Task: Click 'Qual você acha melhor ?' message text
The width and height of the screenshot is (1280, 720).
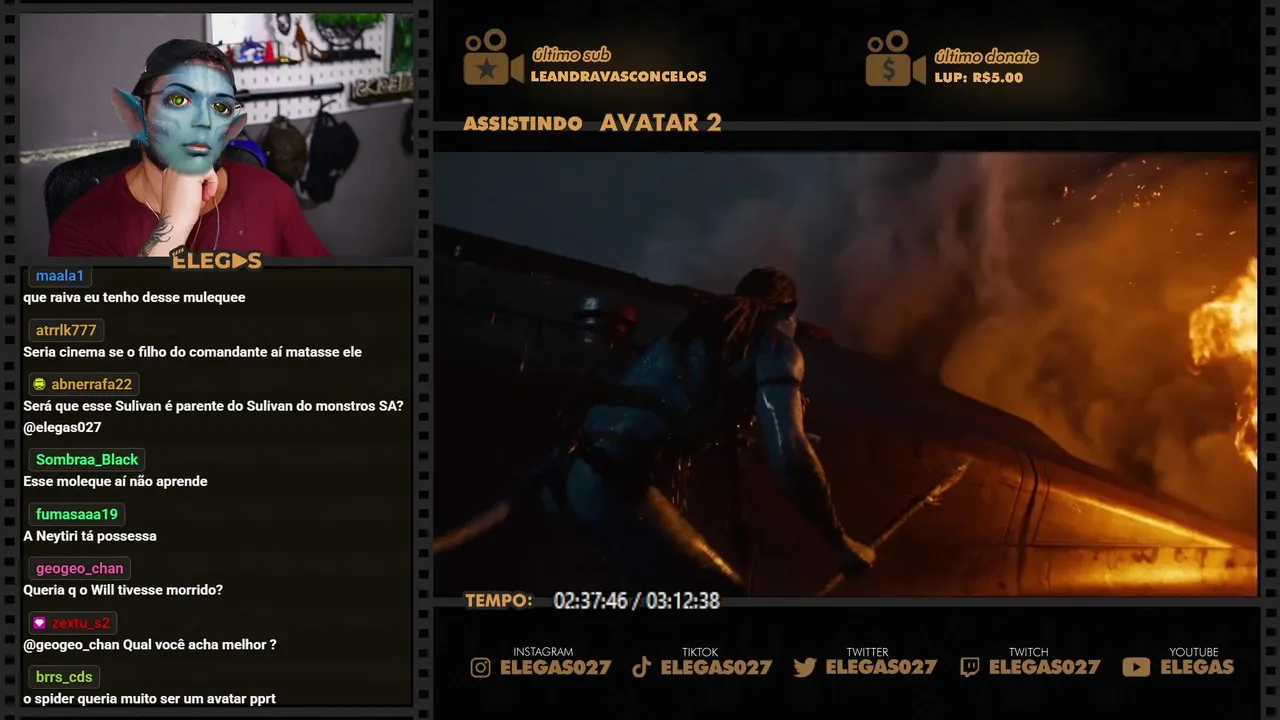Action: 200,645
